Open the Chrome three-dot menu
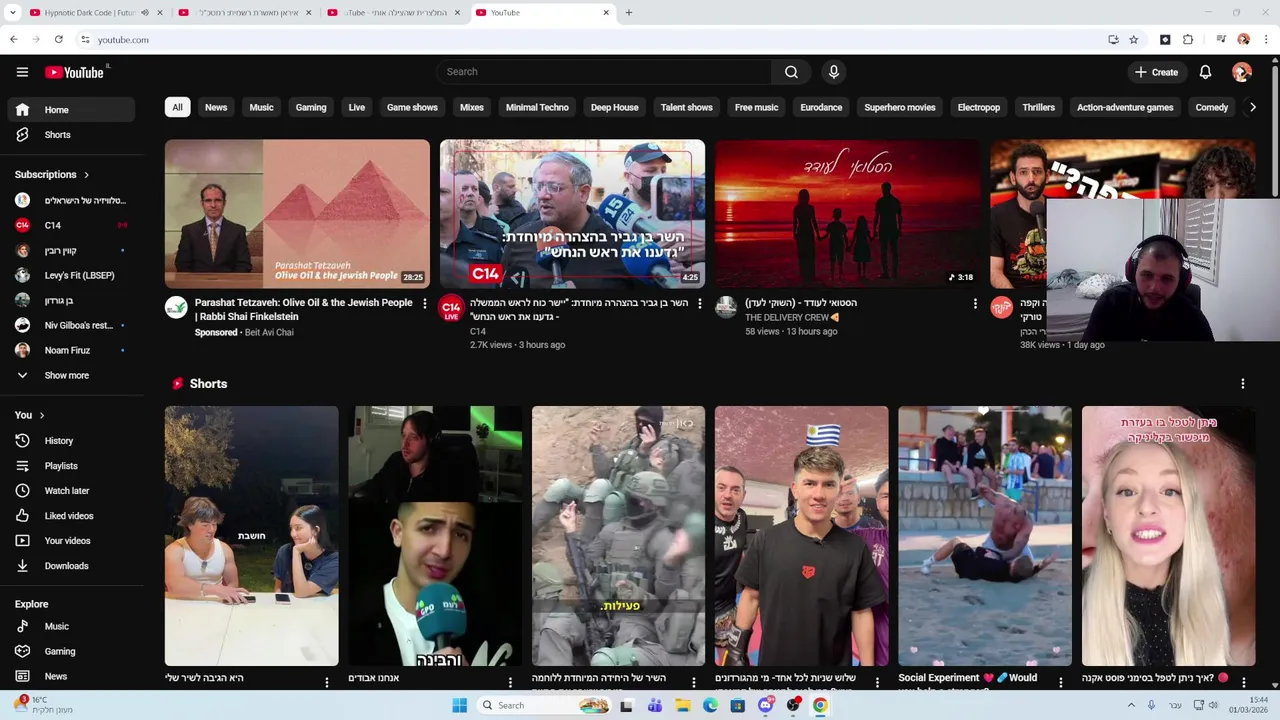 tap(1266, 40)
